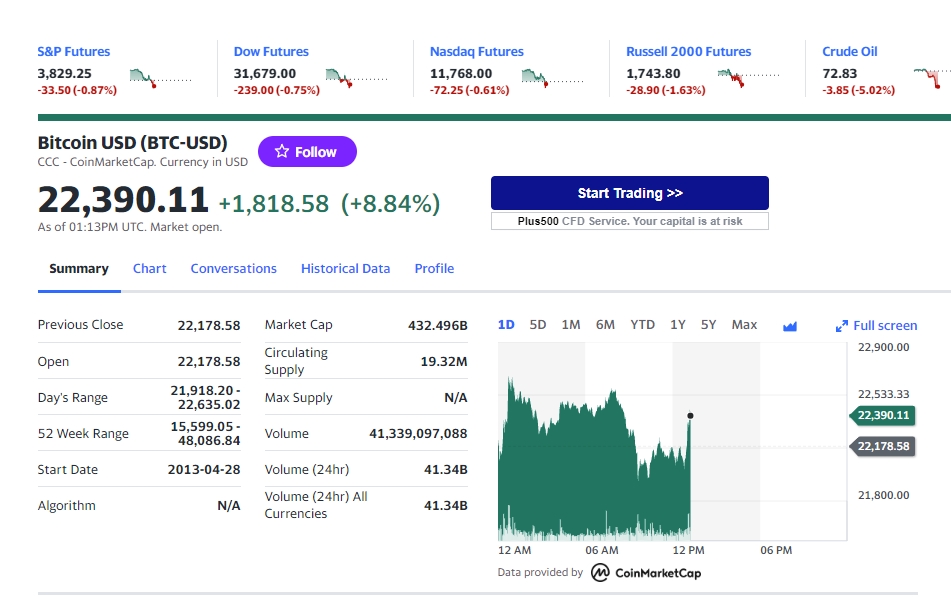Switch to the Chart tab
Screen dimensions: 951x600
tap(149, 269)
